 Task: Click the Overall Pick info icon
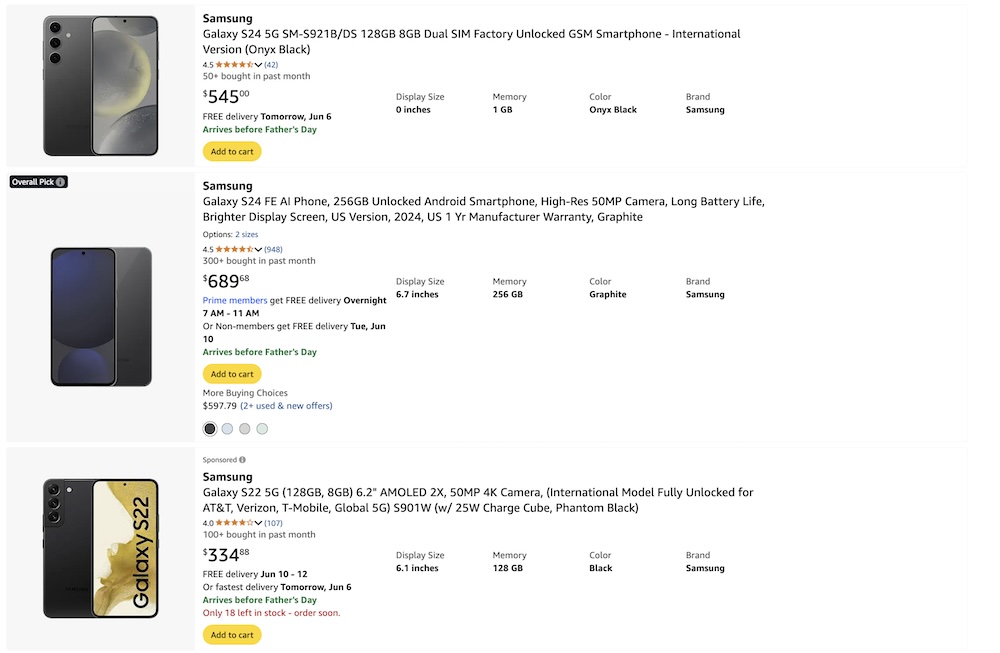(x=61, y=182)
